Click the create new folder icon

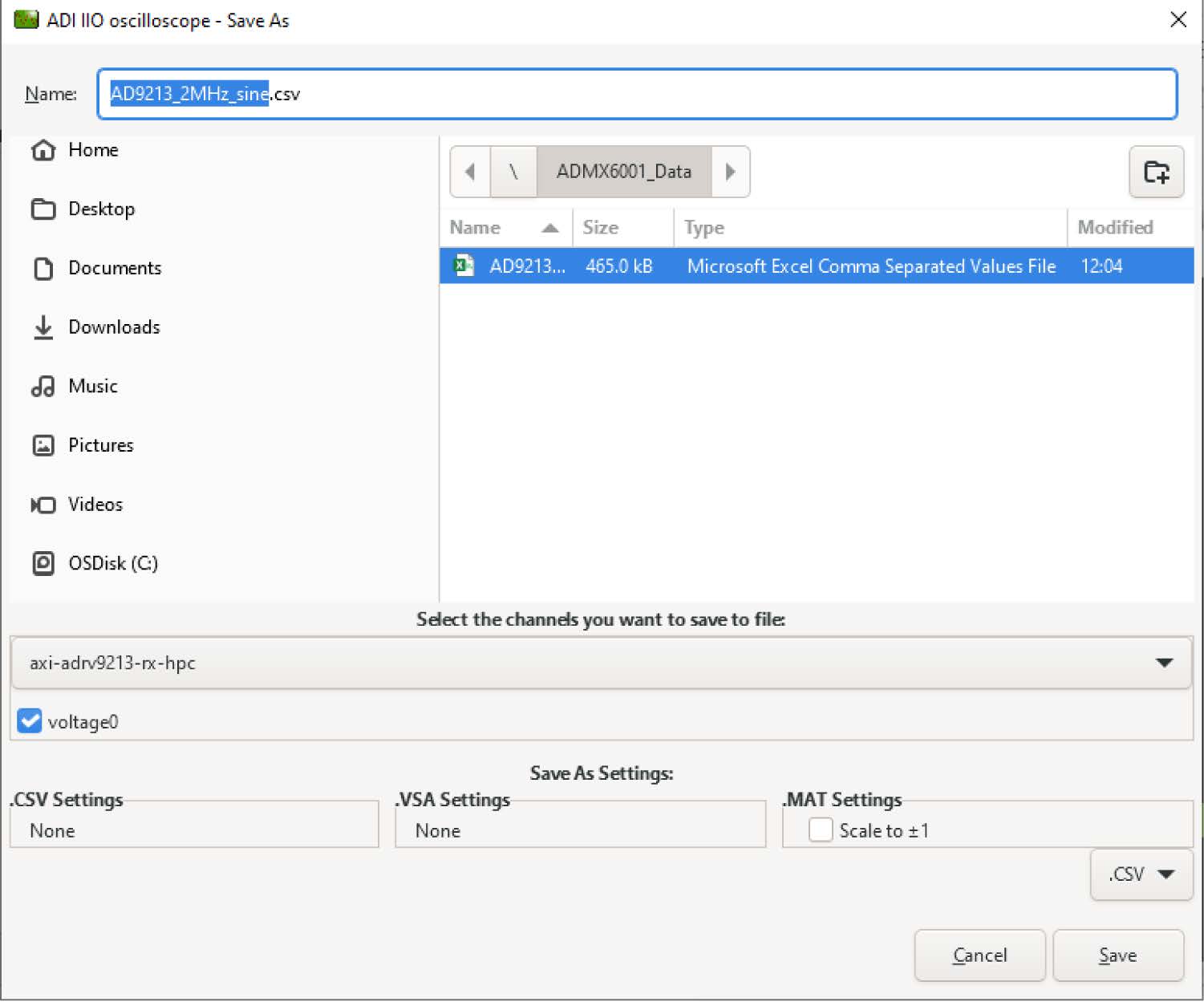1156,172
